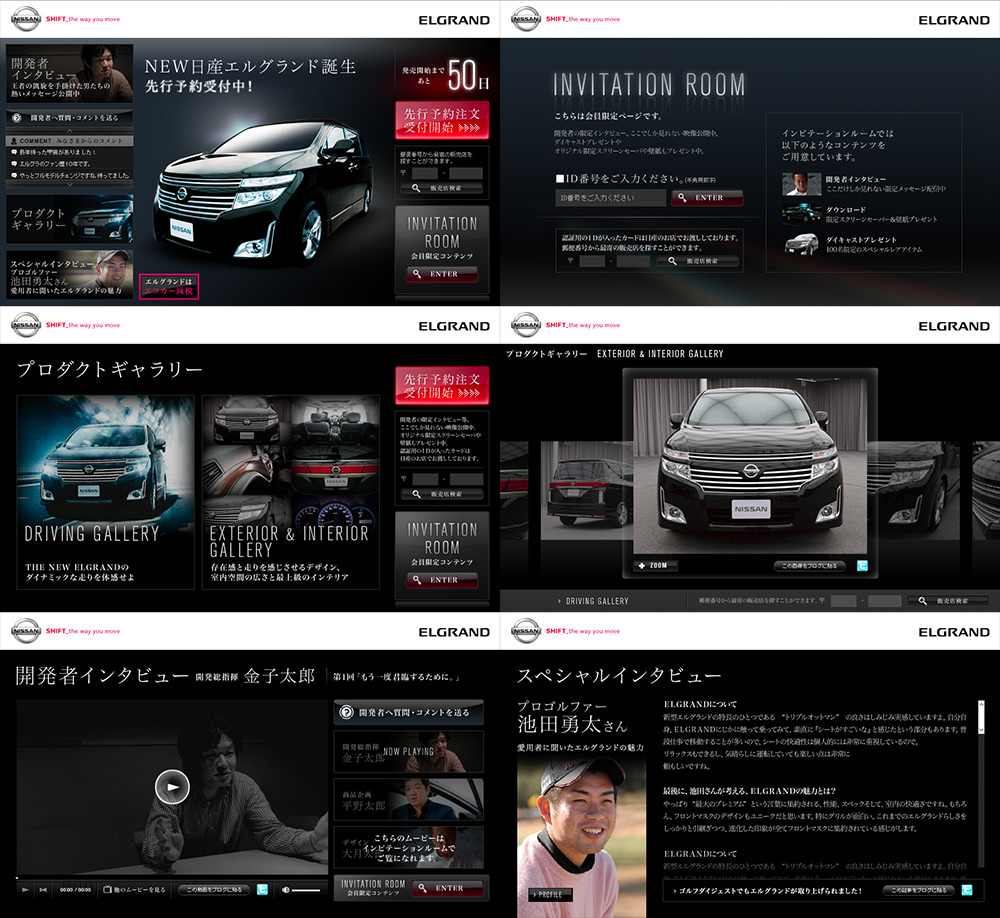Click the Twitter icon on the special interview page

pyautogui.click(x=967, y=890)
